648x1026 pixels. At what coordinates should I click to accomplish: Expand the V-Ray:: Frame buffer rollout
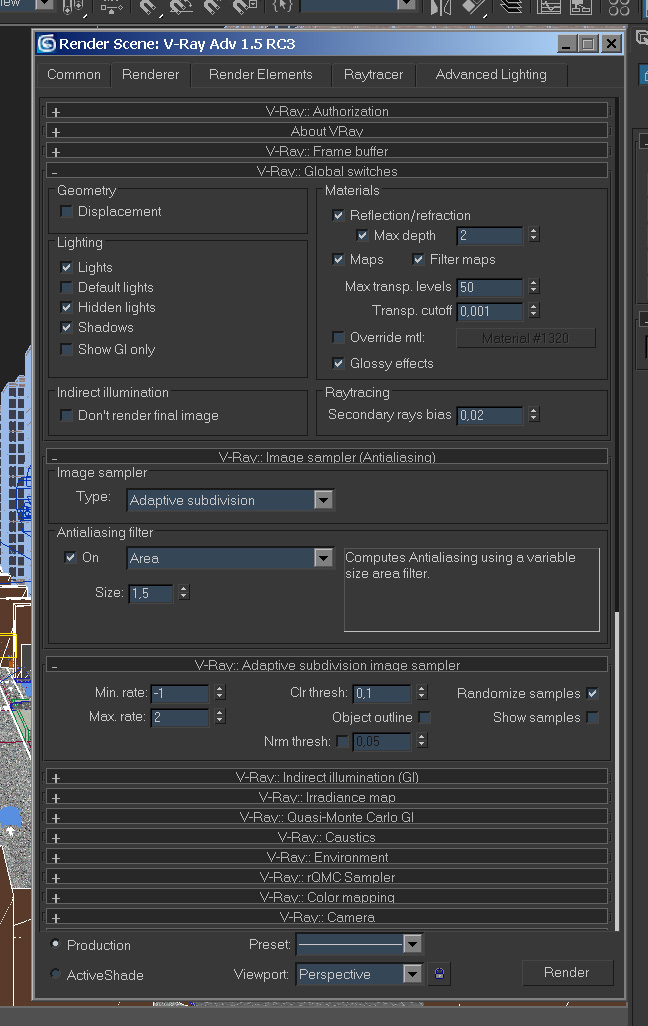tap(327, 151)
